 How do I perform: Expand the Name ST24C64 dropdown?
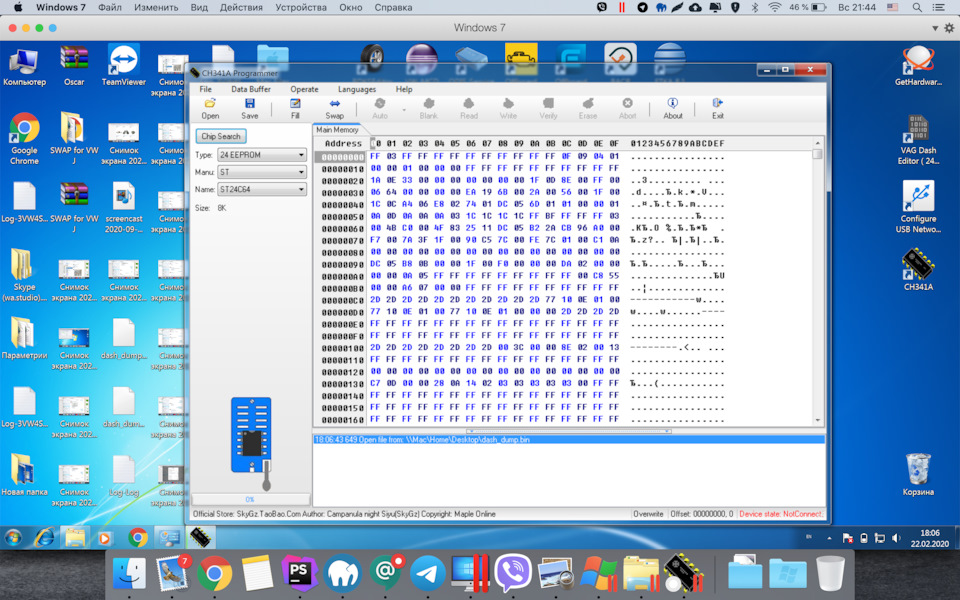tap(301, 189)
